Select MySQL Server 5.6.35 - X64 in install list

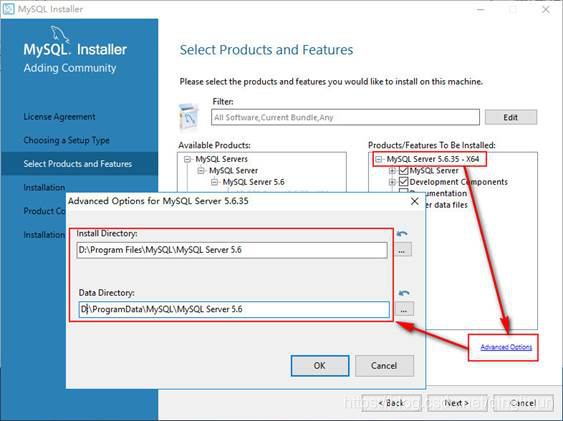pyautogui.click(x=433, y=159)
